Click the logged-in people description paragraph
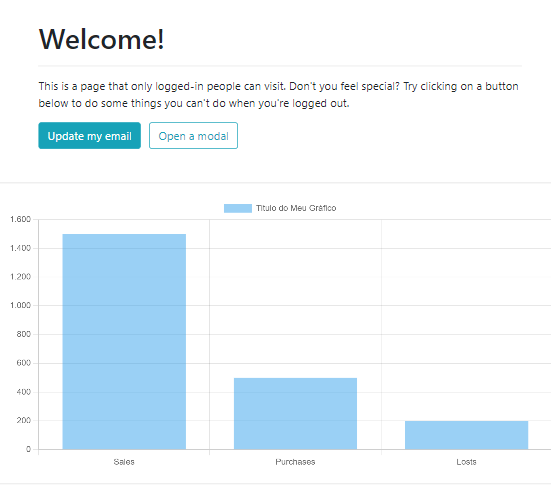The height and width of the screenshot is (493, 551). coord(279,95)
